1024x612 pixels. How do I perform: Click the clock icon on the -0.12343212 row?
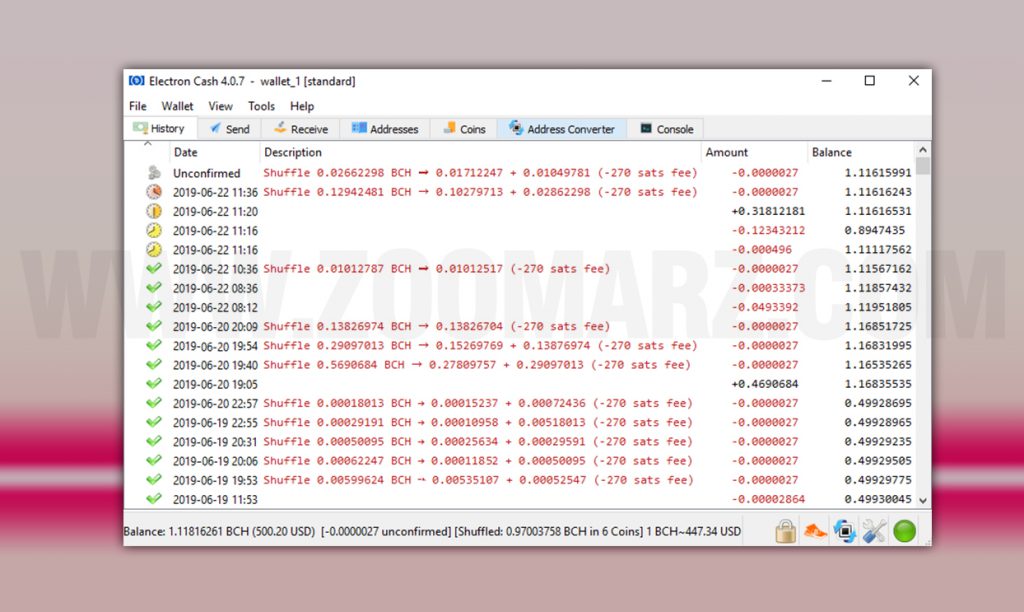point(154,230)
